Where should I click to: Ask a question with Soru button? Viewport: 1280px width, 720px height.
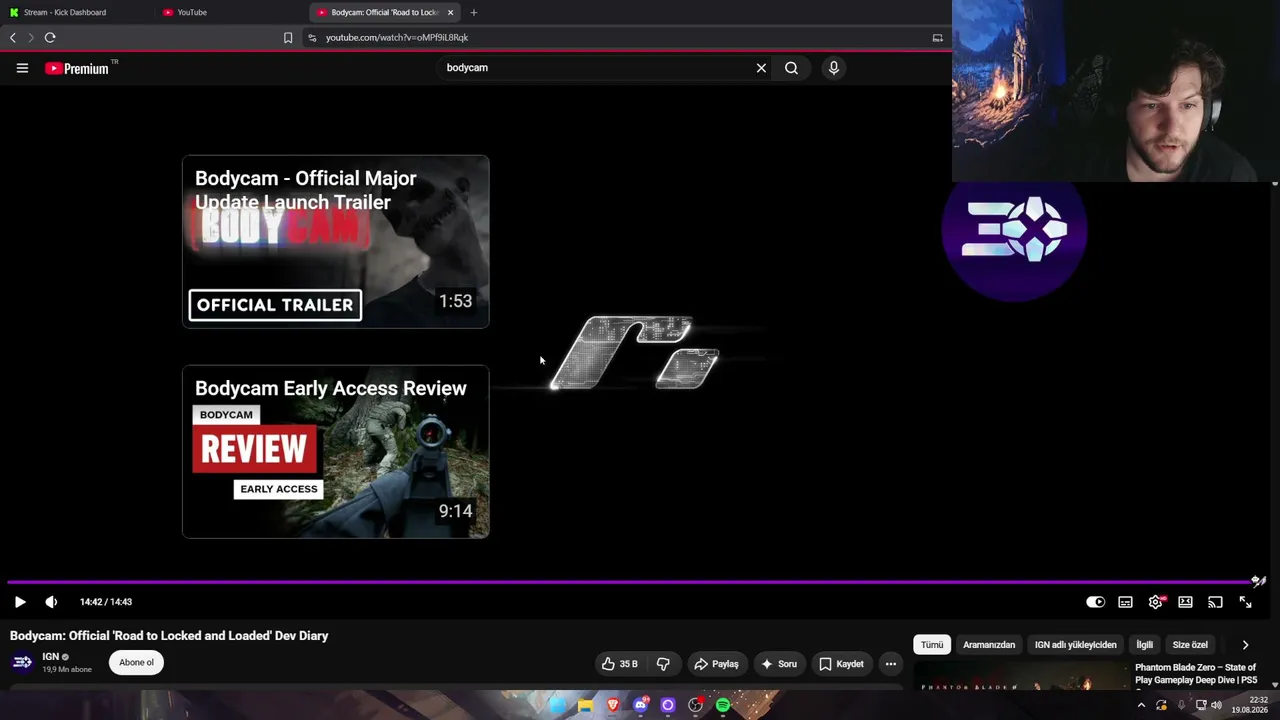779,664
